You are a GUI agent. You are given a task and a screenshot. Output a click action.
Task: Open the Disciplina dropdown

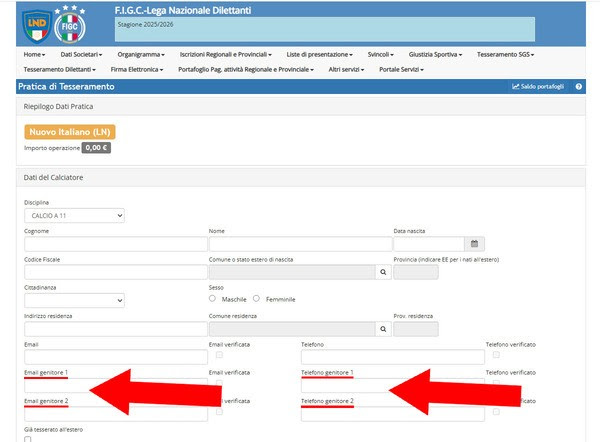74,215
